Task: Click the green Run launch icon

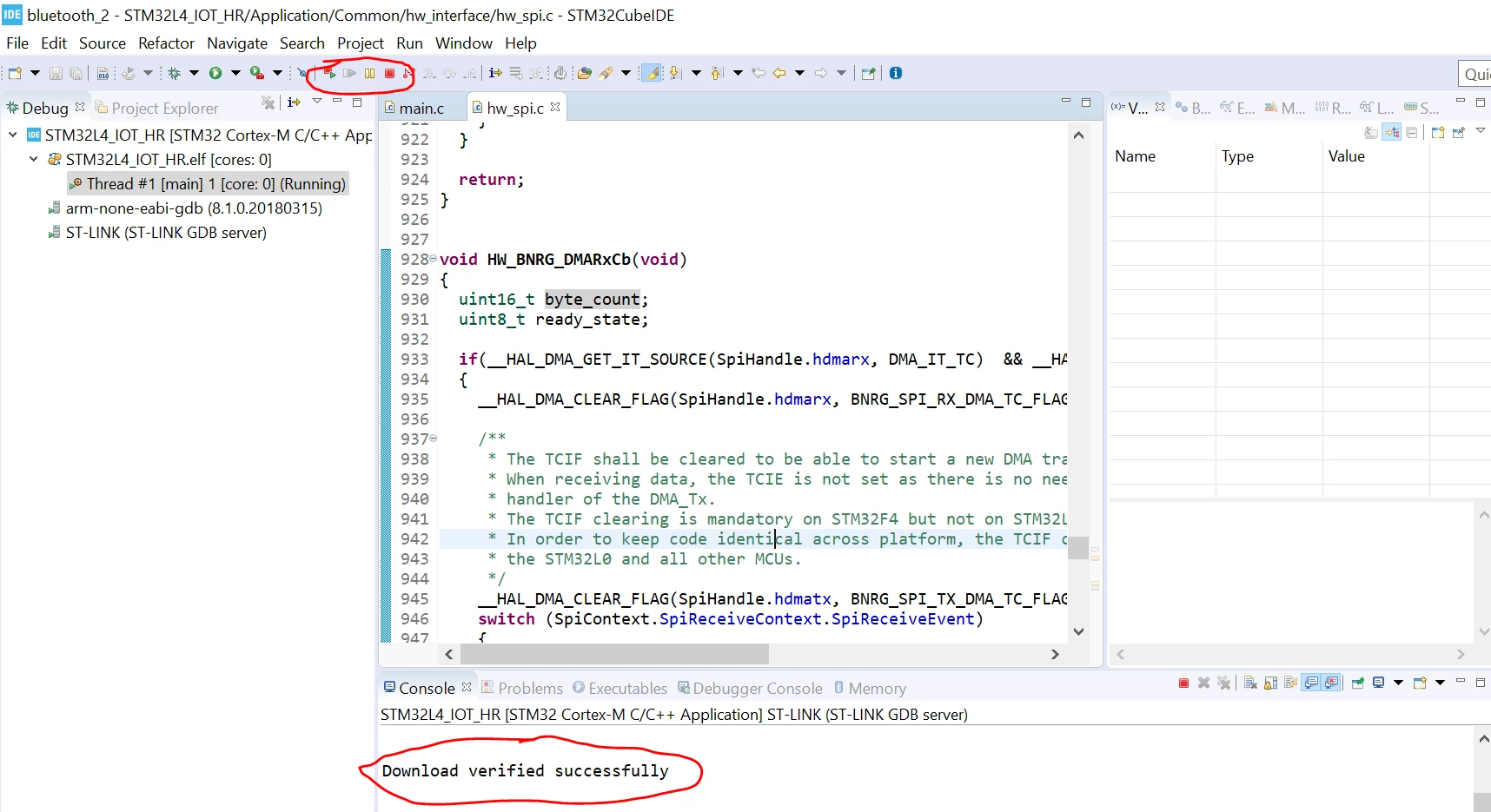Action: click(215, 73)
